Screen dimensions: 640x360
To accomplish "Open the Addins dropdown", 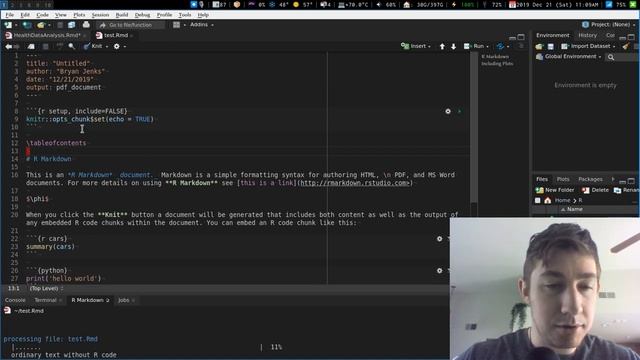I will click(201, 25).
